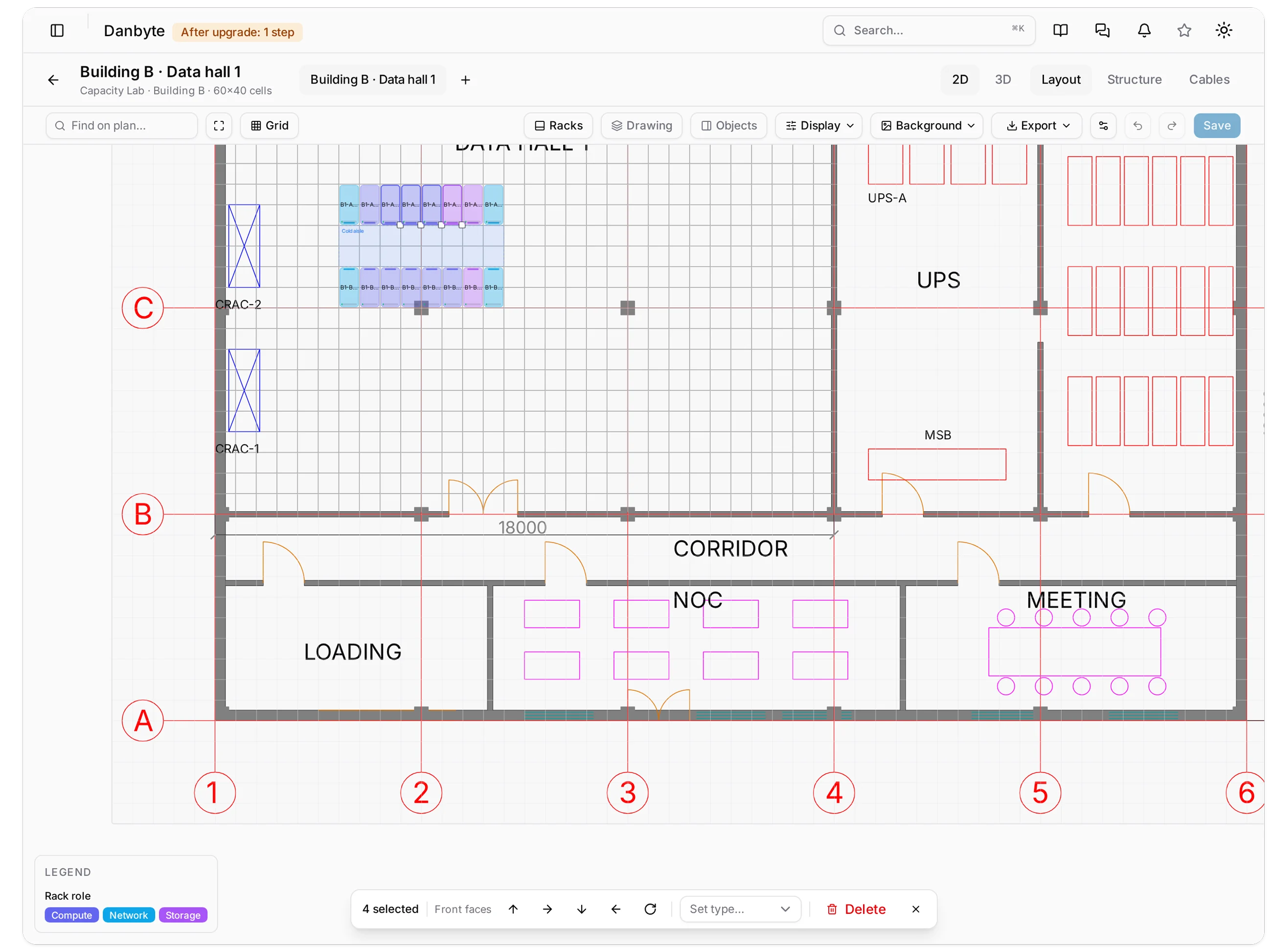The height and width of the screenshot is (952, 1272).
Task: Toggle the Grid overlay
Action: (269, 125)
